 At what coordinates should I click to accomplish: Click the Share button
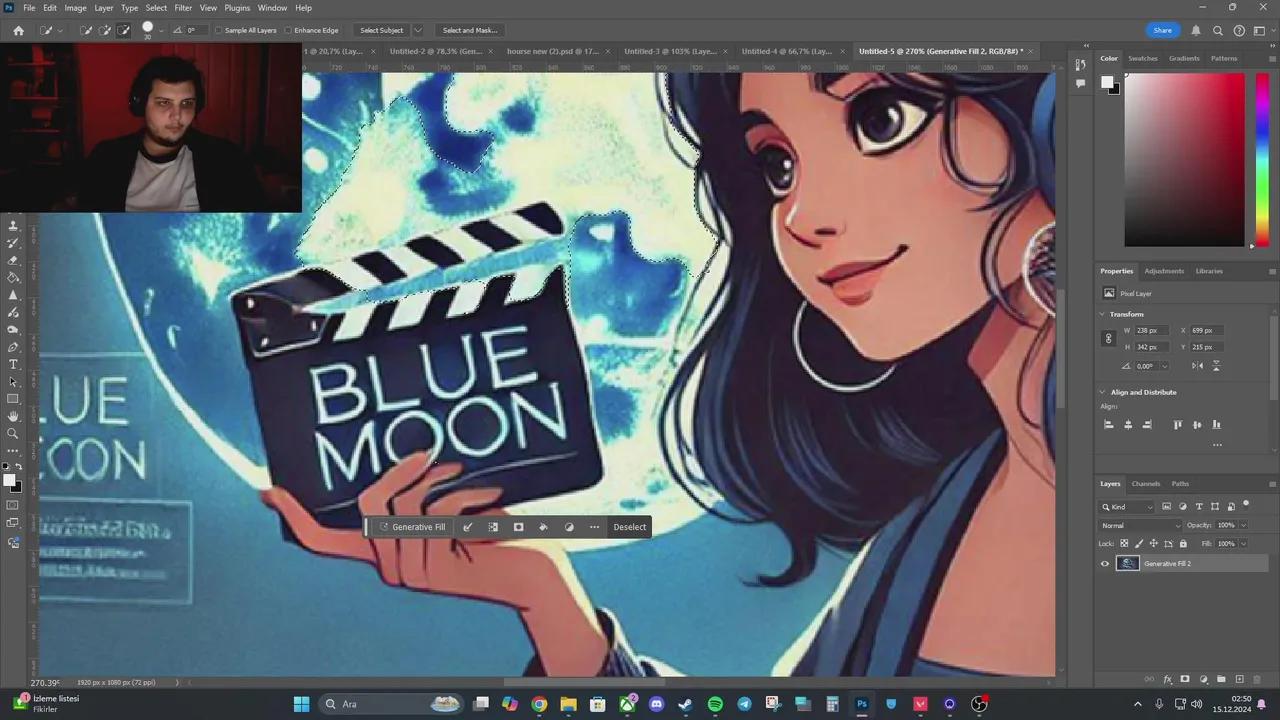(1163, 30)
